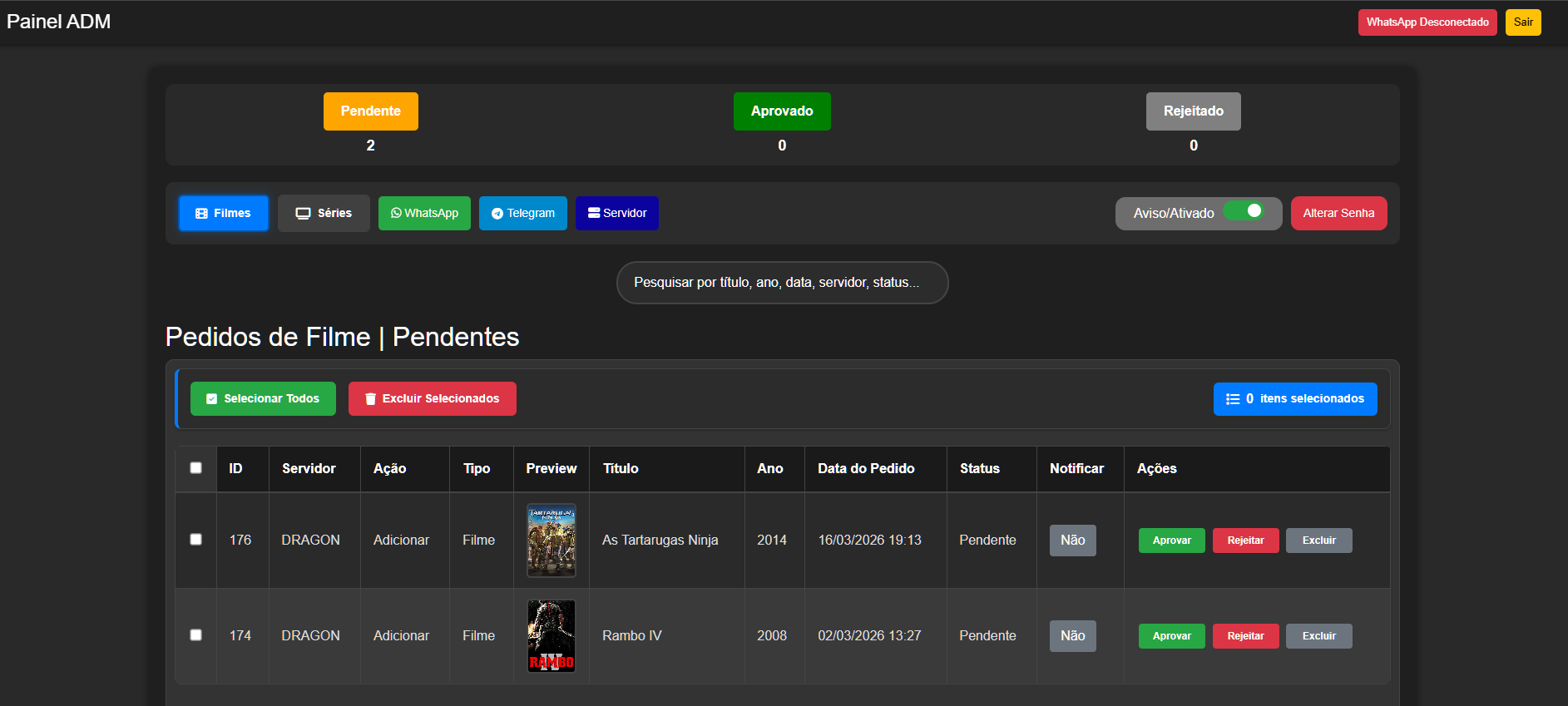This screenshot has width=1568, height=706.
Task: Open the Rambo IV poster thumbnail
Action: pyautogui.click(x=552, y=635)
